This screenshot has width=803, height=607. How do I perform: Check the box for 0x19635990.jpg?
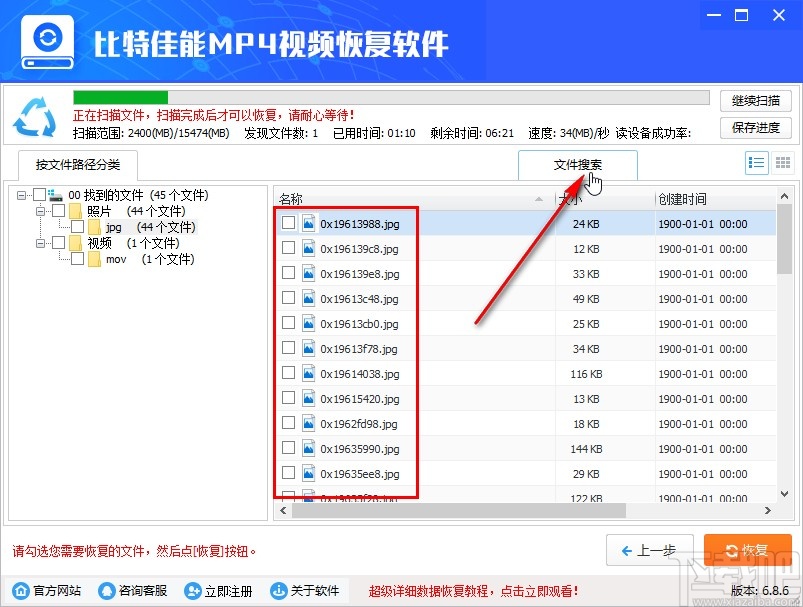pos(288,448)
